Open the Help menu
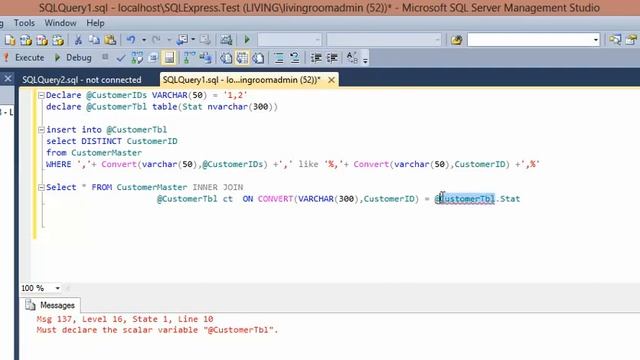The image size is (640, 360). (x=95, y=23)
